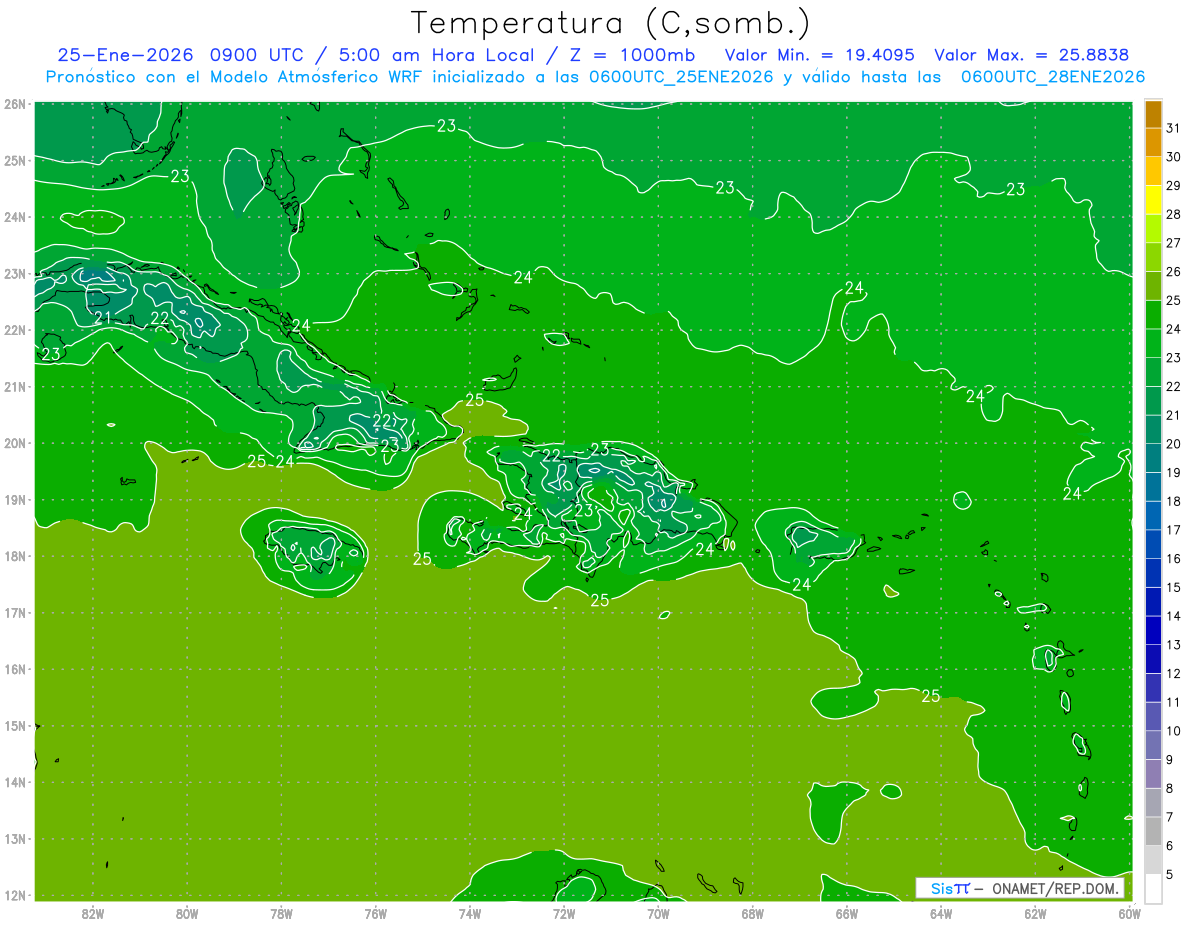The height and width of the screenshot is (927, 1200).
Task: Click legend value "6"
Action: pos(1170,846)
